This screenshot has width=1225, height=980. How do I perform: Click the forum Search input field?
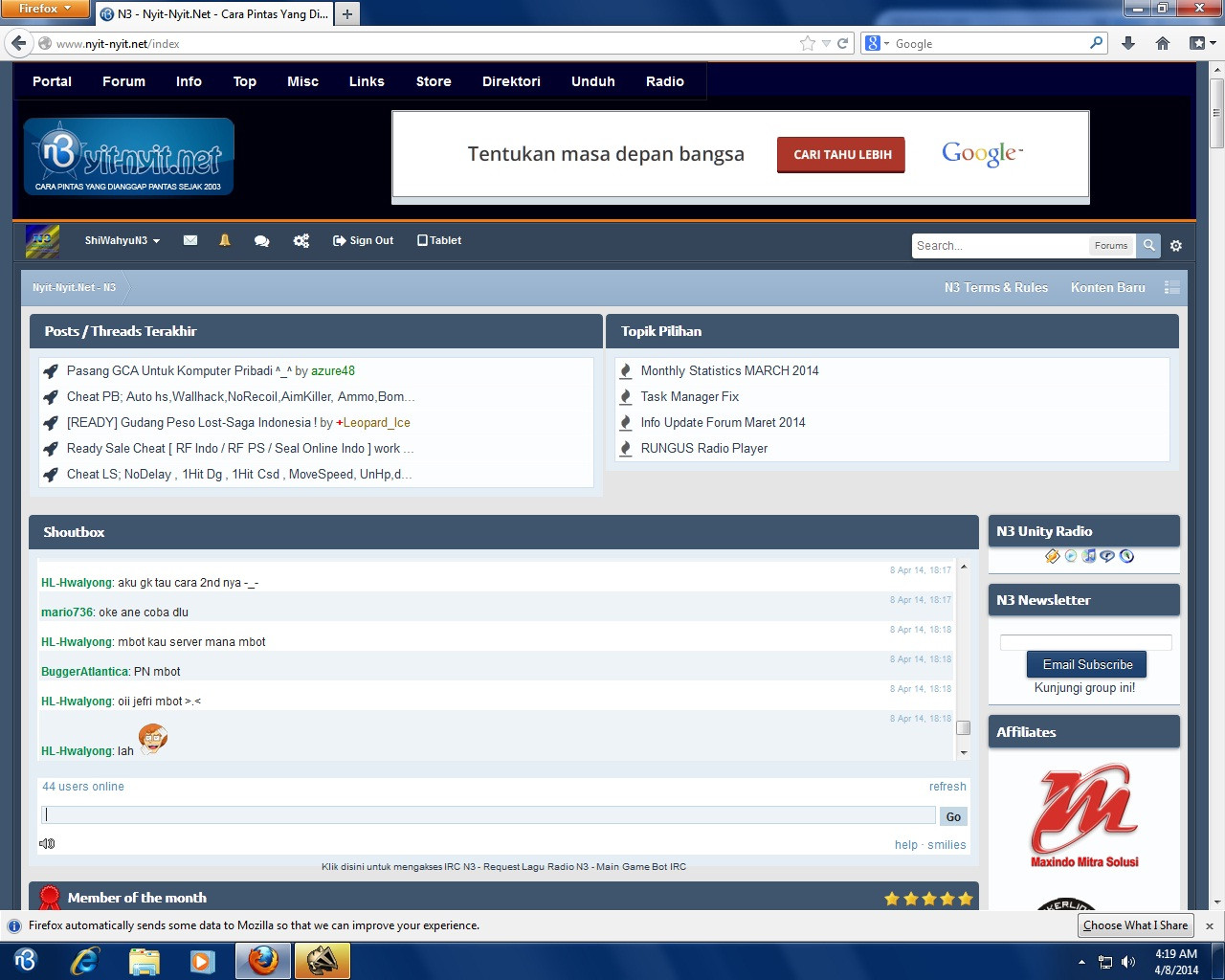[999, 246]
